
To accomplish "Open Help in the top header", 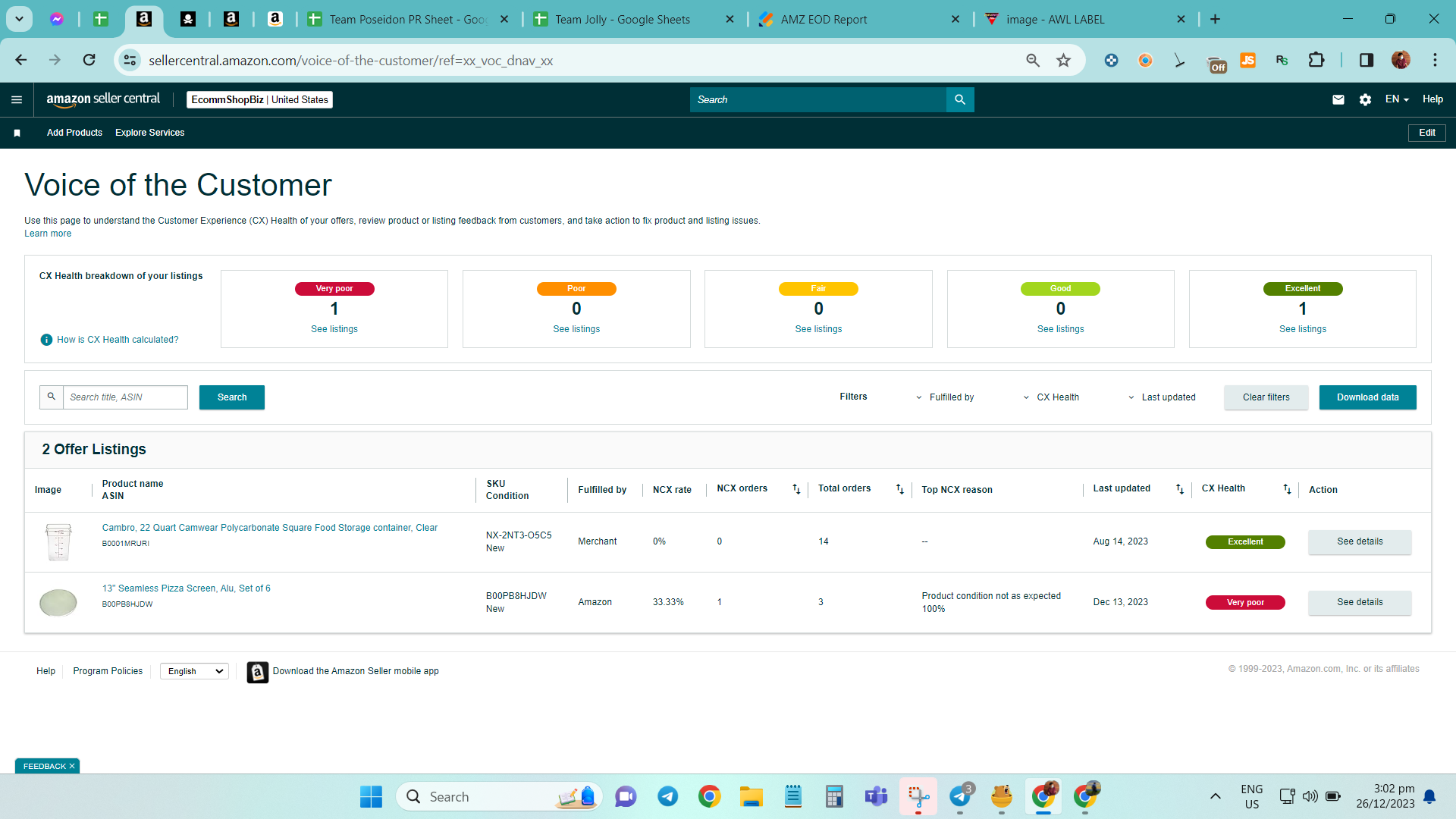I will point(1432,99).
